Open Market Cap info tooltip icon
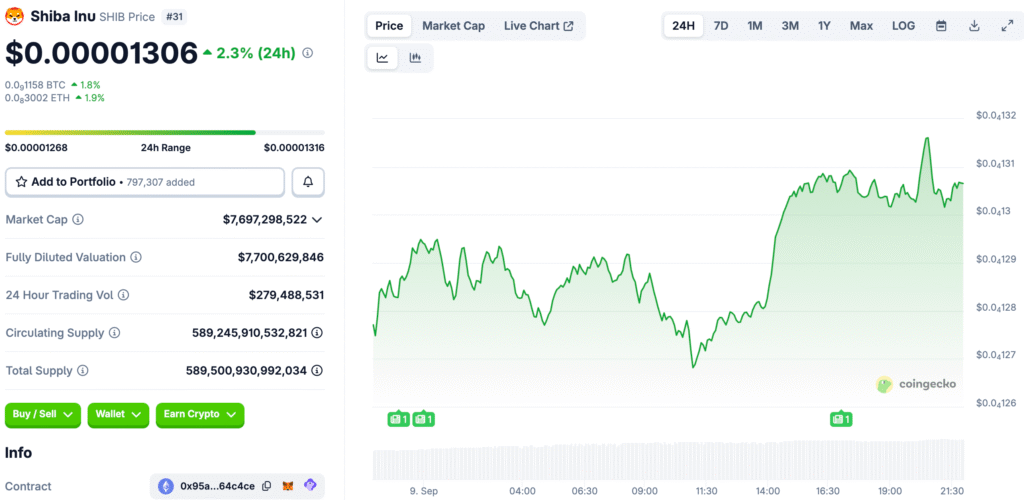The image size is (1024, 500). click(78, 219)
